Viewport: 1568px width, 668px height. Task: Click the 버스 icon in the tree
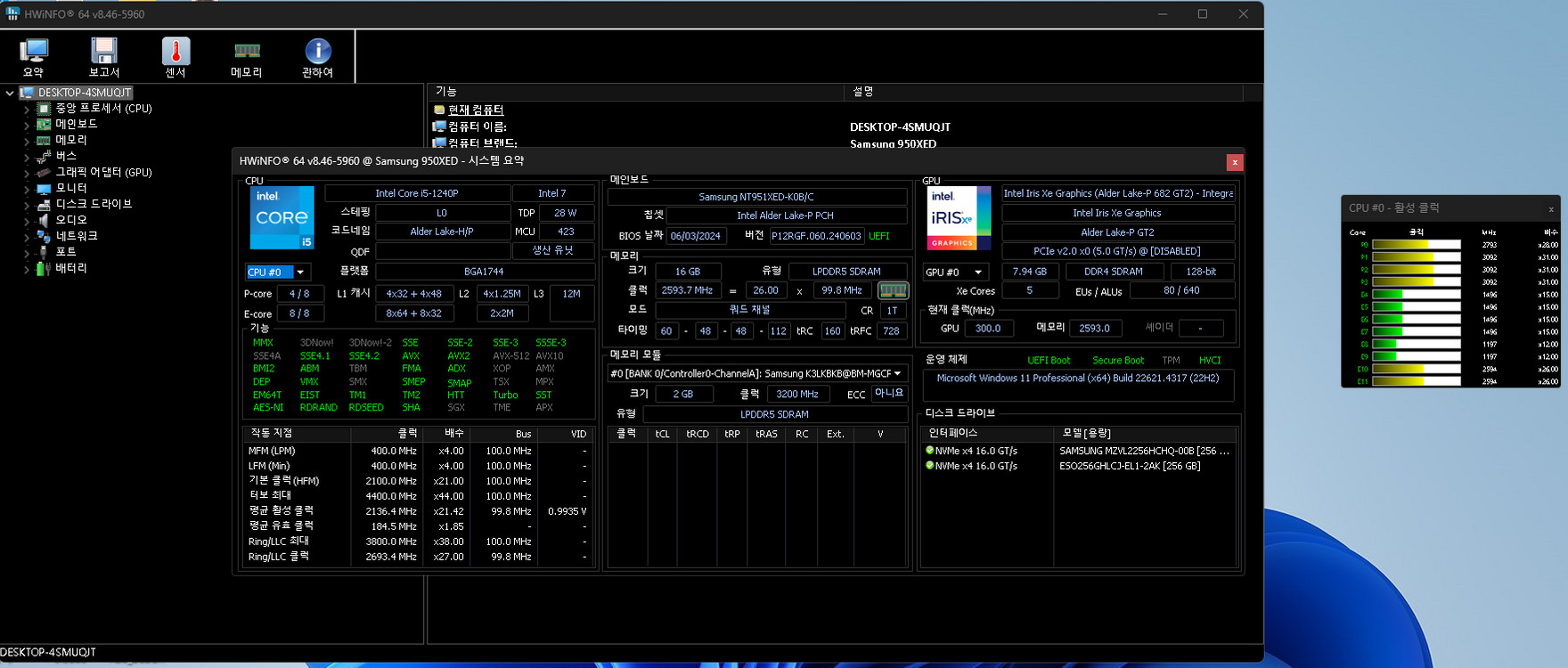43,157
